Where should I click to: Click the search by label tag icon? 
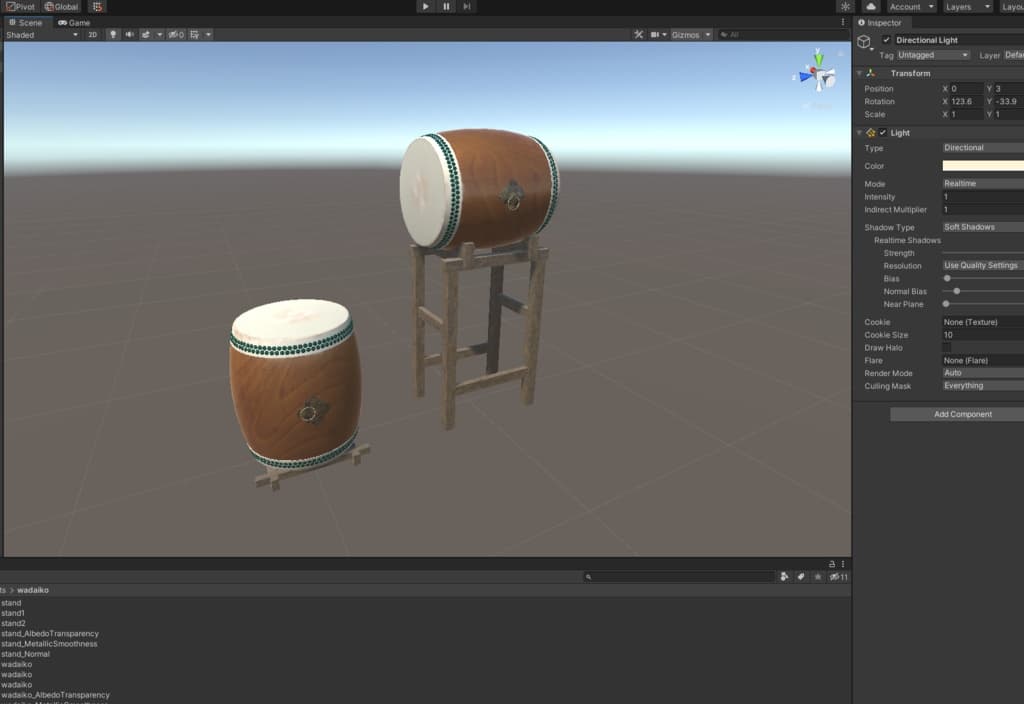[x=800, y=577]
